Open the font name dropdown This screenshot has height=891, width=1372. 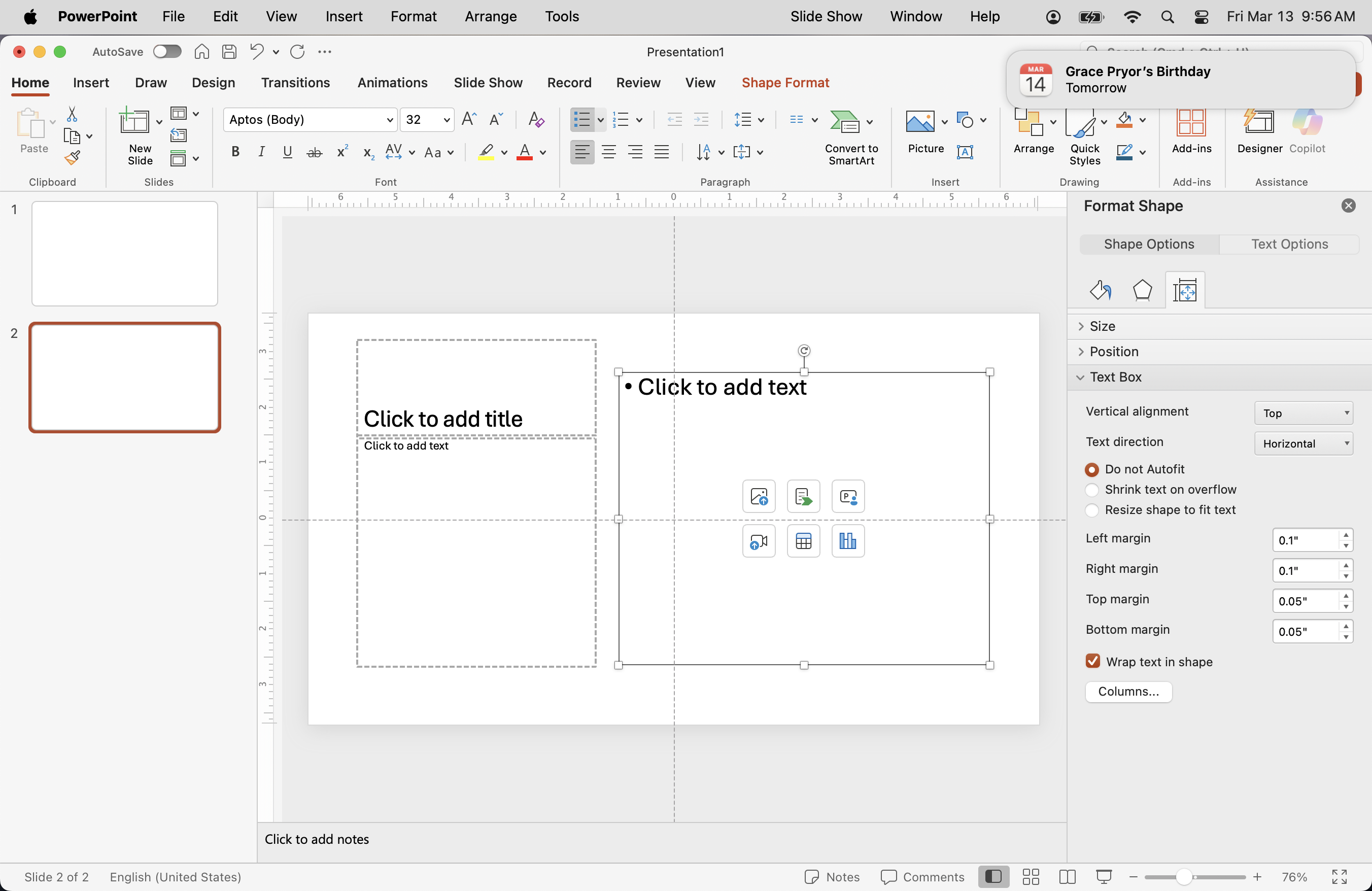coord(390,120)
